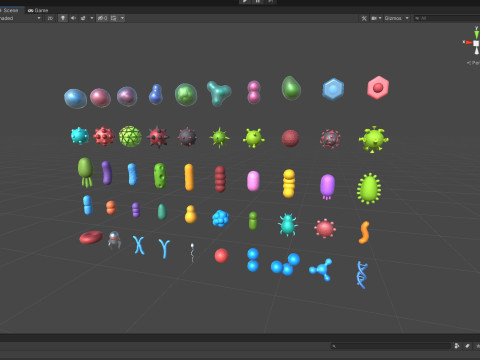Open the search by type filter icon

pyautogui.click(x=457, y=346)
